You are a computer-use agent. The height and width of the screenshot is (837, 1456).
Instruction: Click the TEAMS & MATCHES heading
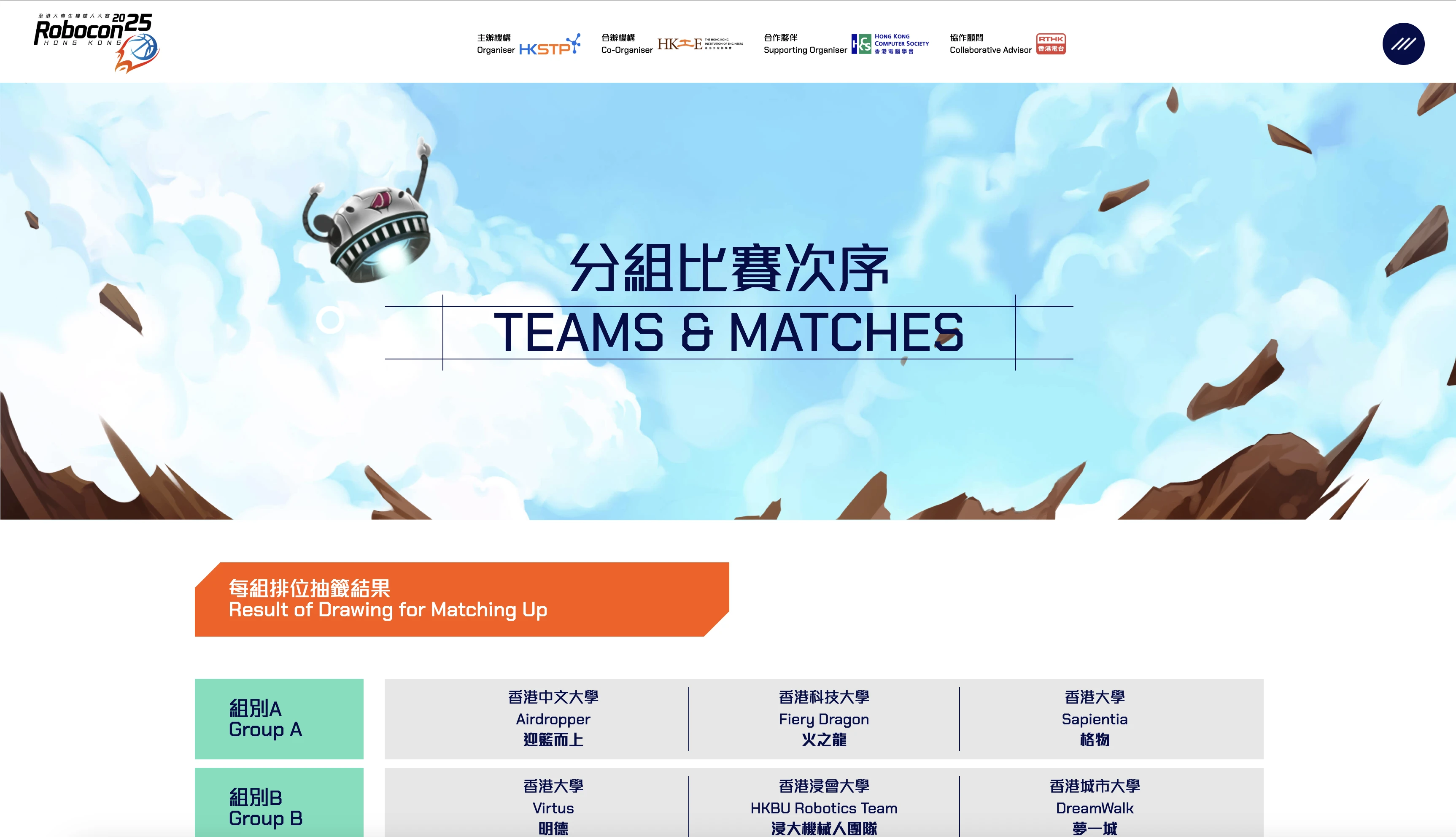728,332
